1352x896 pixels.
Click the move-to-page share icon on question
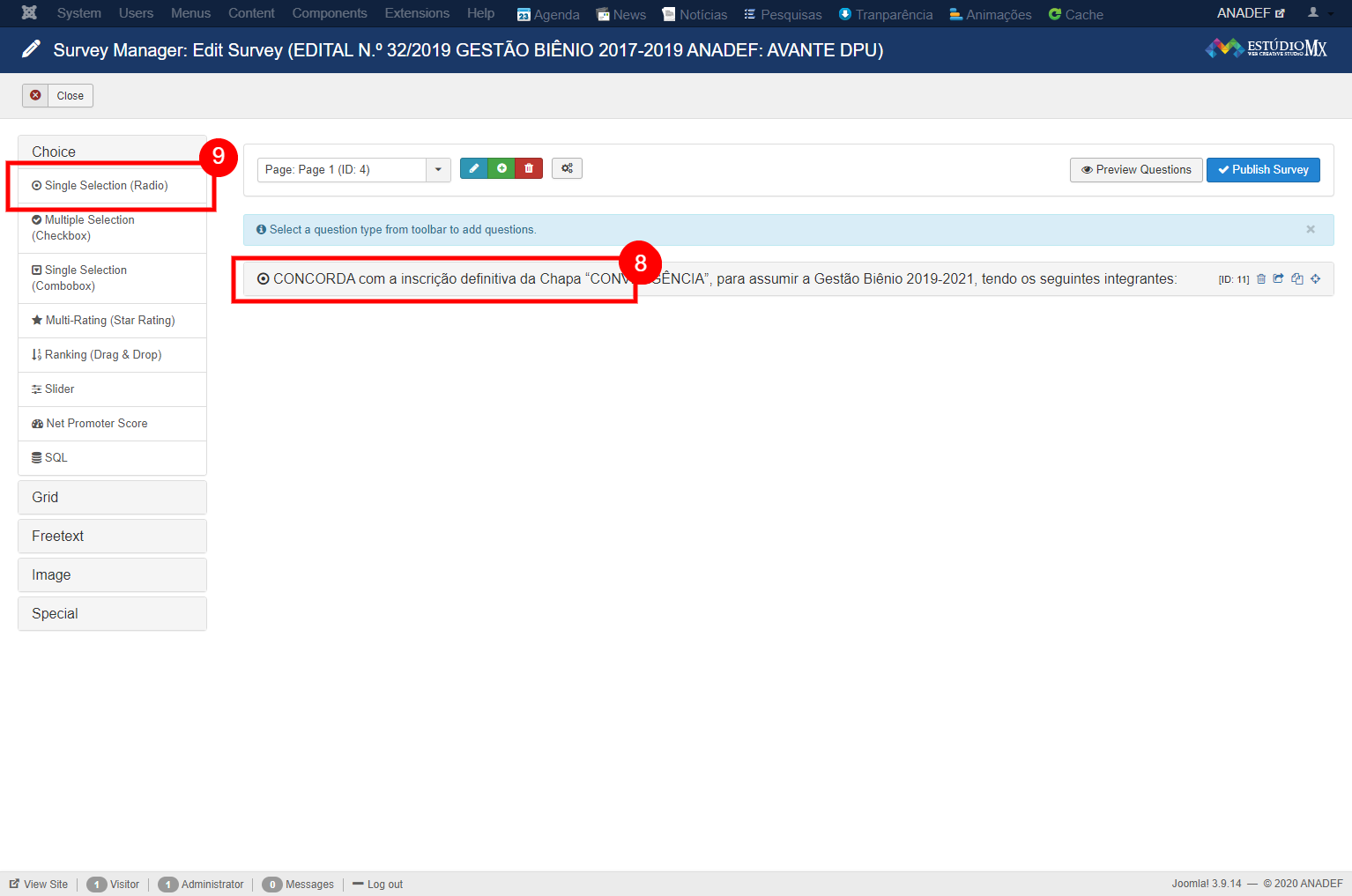click(x=1279, y=279)
